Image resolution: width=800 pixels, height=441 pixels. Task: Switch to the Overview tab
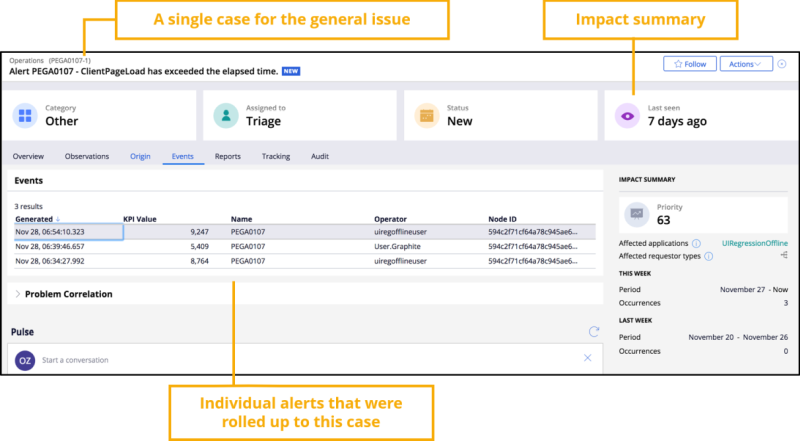coord(28,156)
